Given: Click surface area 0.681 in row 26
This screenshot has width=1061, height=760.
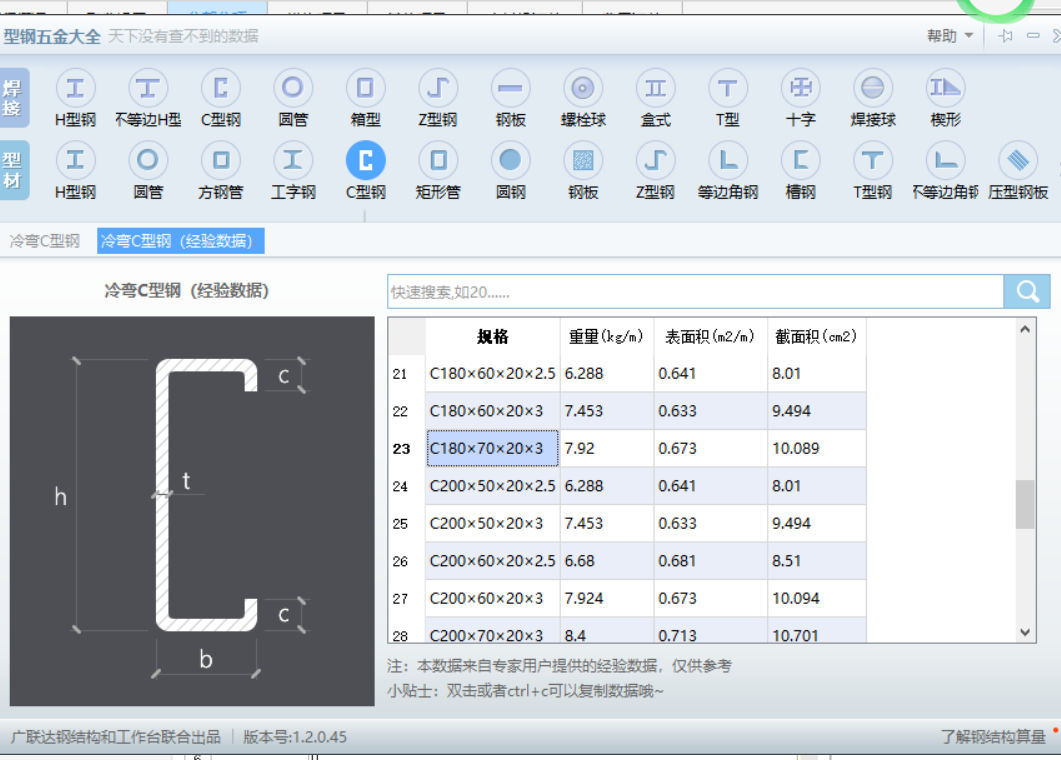Looking at the screenshot, I should click(710, 561).
